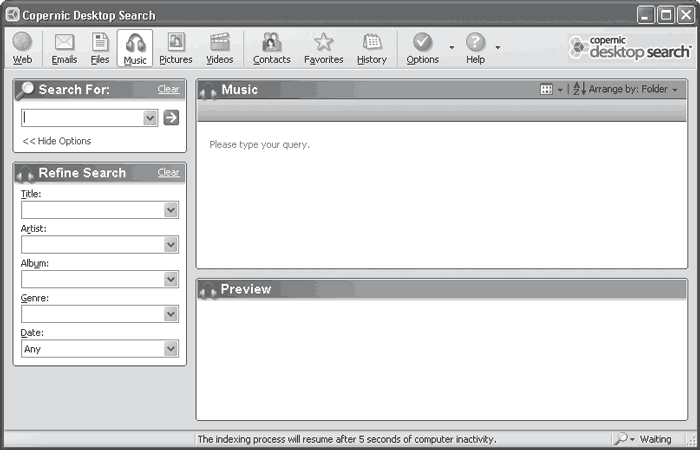
Task: Open the Date dropdown set to Any
Action: click(171, 349)
